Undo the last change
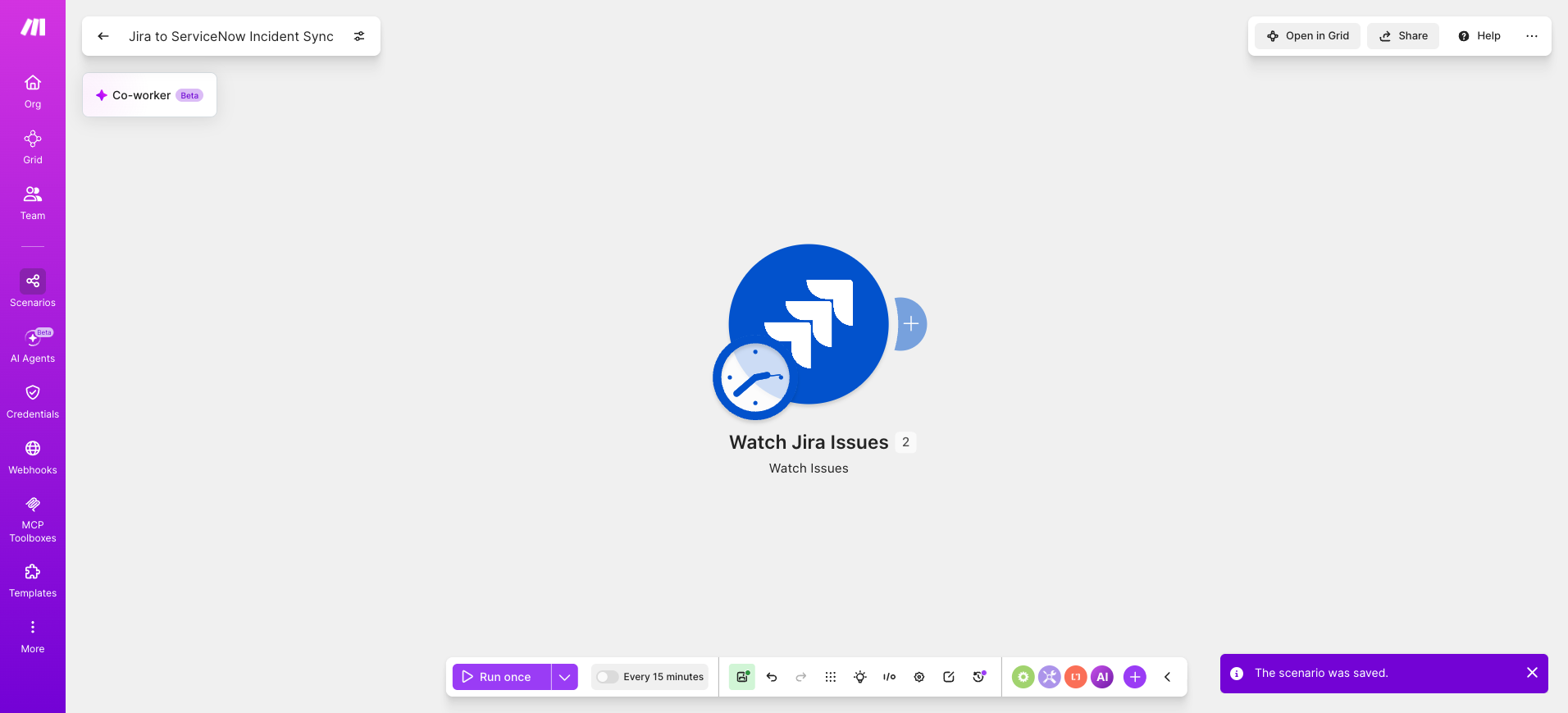Image resolution: width=1568 pixels, height=713 pixels. click(x=772, y=677)
